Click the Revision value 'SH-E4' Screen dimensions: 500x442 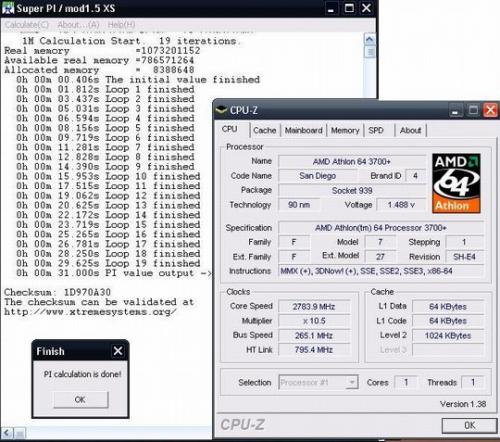pos(464,257)
